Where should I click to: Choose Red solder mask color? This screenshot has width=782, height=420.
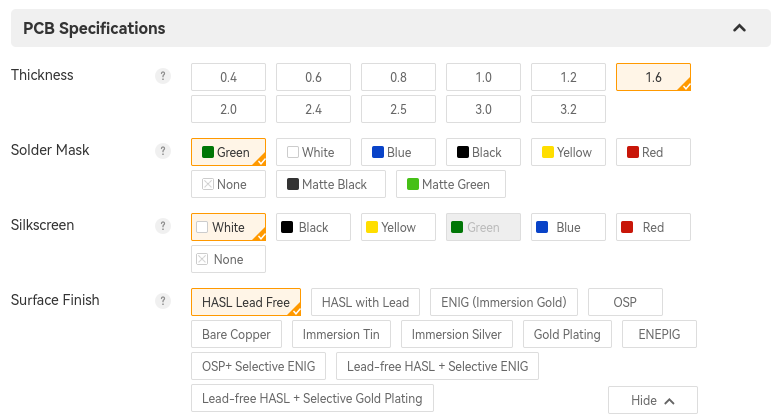653,152
